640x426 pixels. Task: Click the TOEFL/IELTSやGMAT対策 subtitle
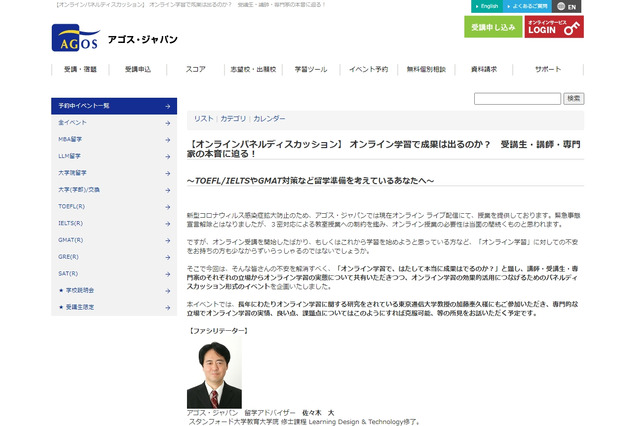pos(310,180)
